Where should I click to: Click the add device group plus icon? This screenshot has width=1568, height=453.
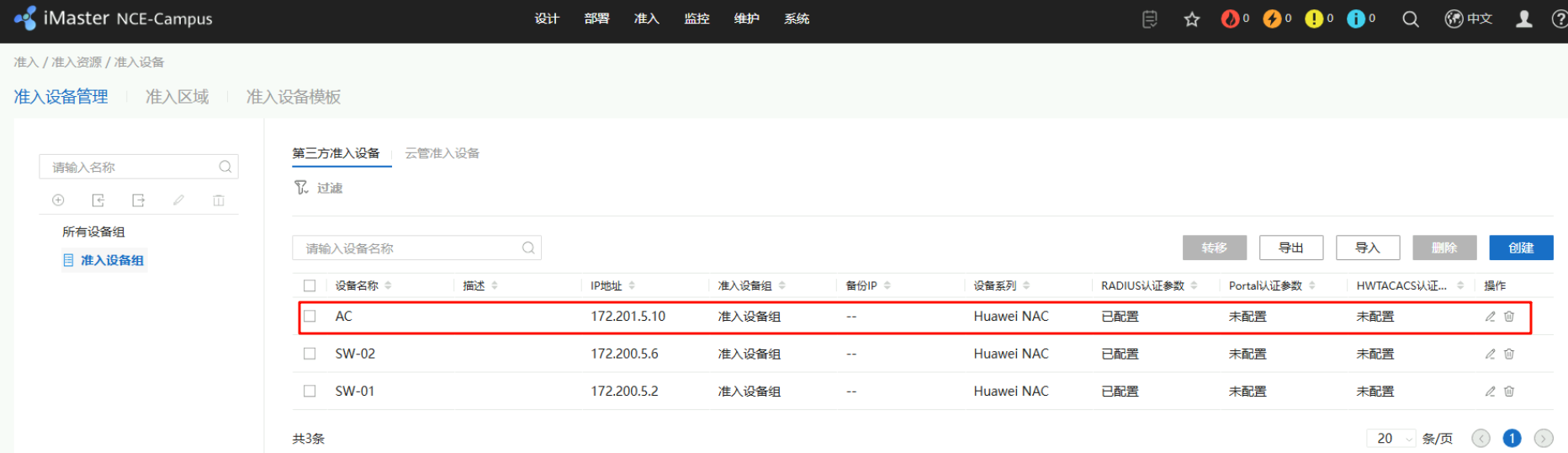point(58,200)
